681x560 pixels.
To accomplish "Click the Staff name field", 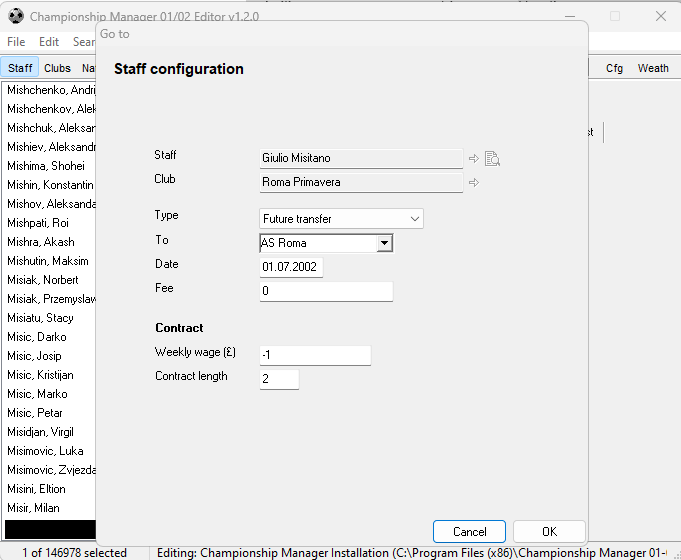I will pos(361,159).
